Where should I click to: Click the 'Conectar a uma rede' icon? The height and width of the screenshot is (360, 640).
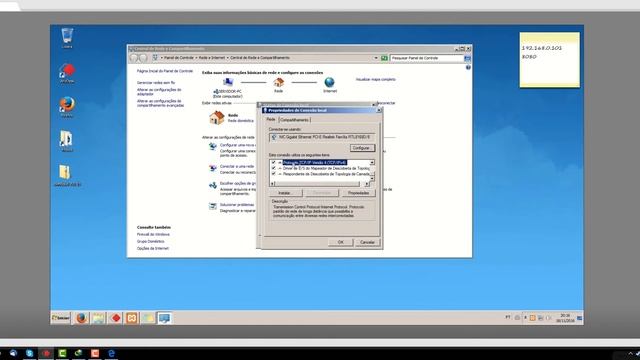[x=213, y=168]
